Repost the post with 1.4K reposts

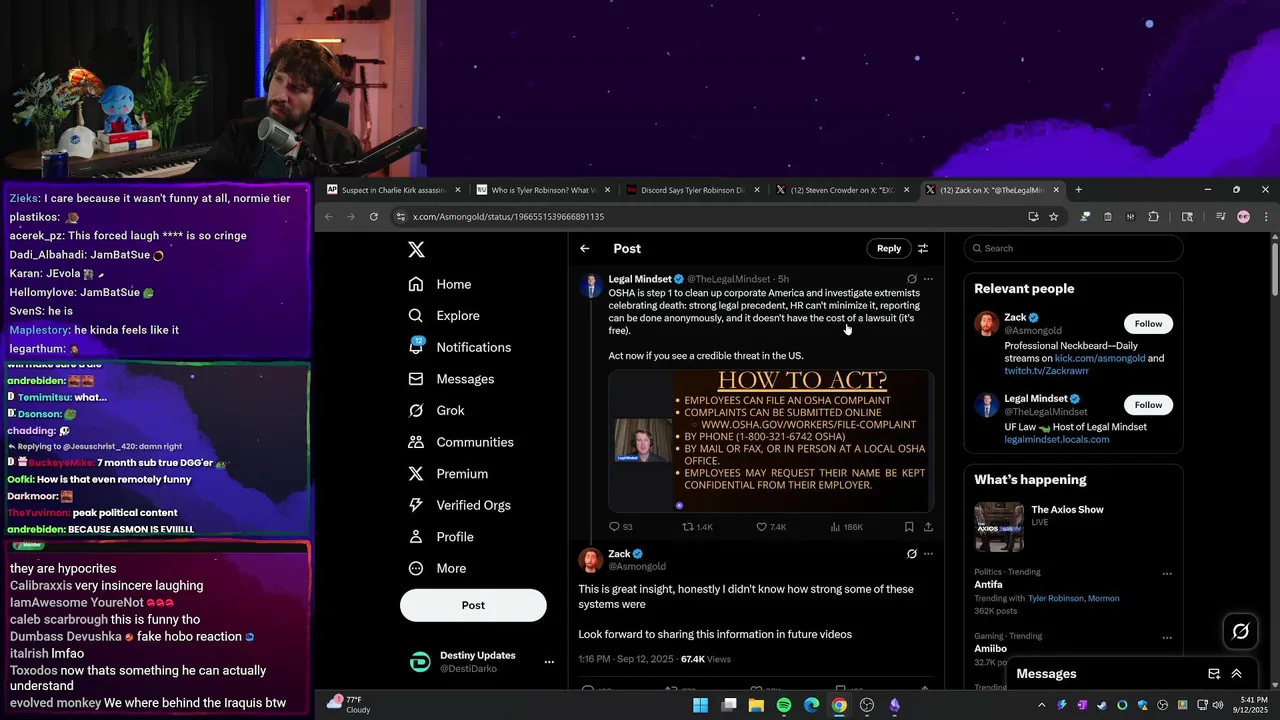(697, 527)
